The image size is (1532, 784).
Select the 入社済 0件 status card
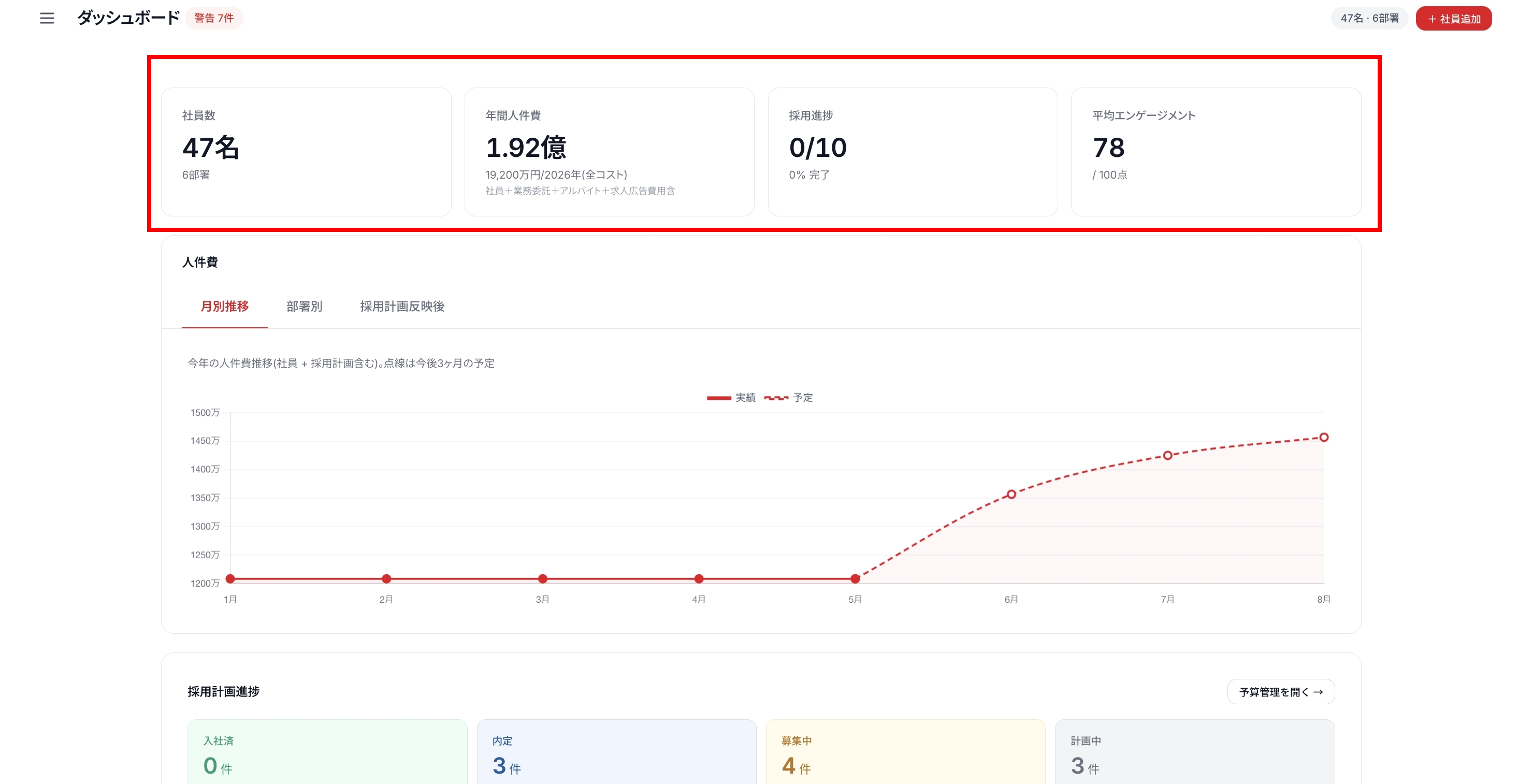[327, 752]
